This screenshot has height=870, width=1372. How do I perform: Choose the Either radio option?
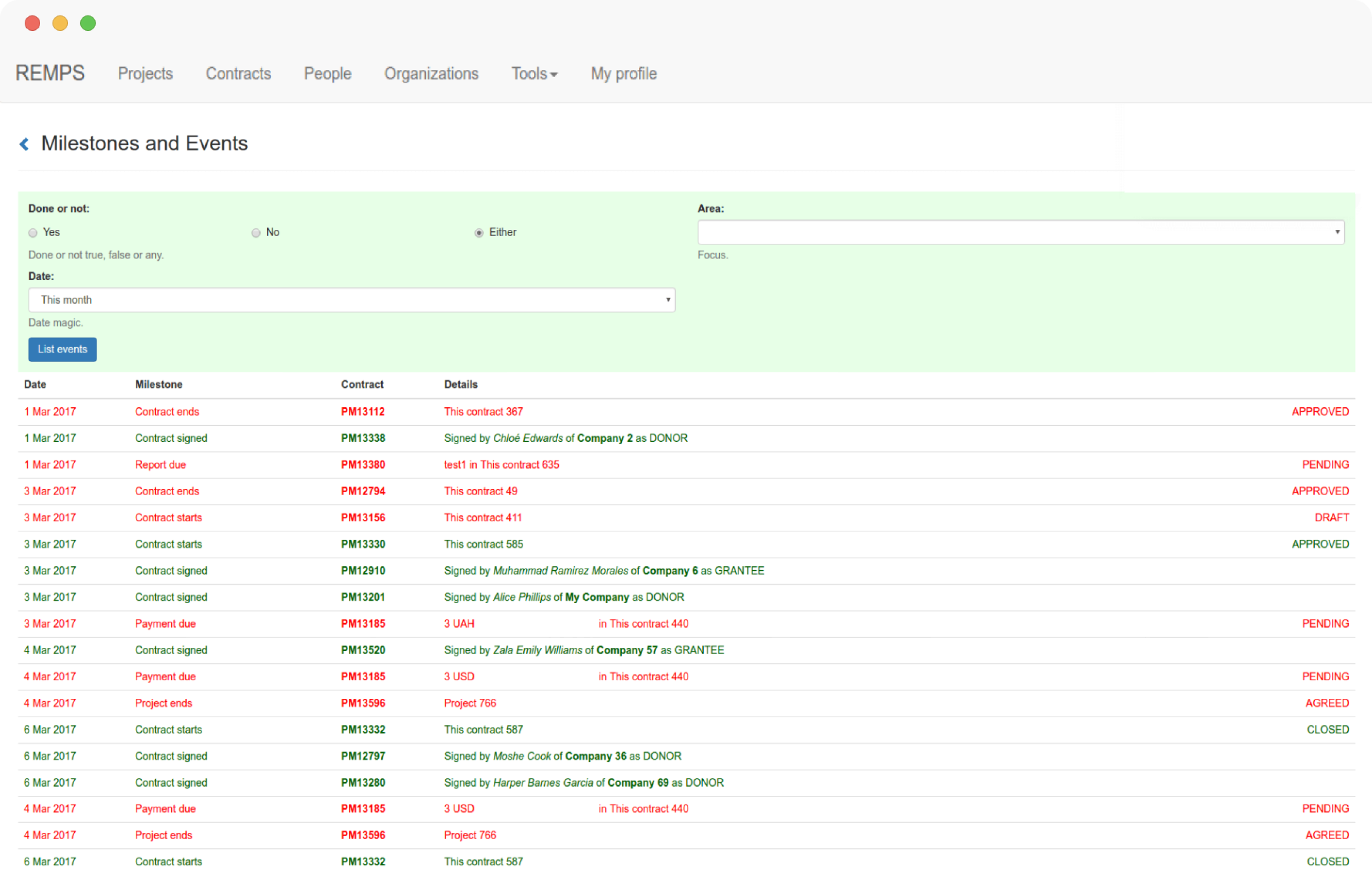(478, 233)
